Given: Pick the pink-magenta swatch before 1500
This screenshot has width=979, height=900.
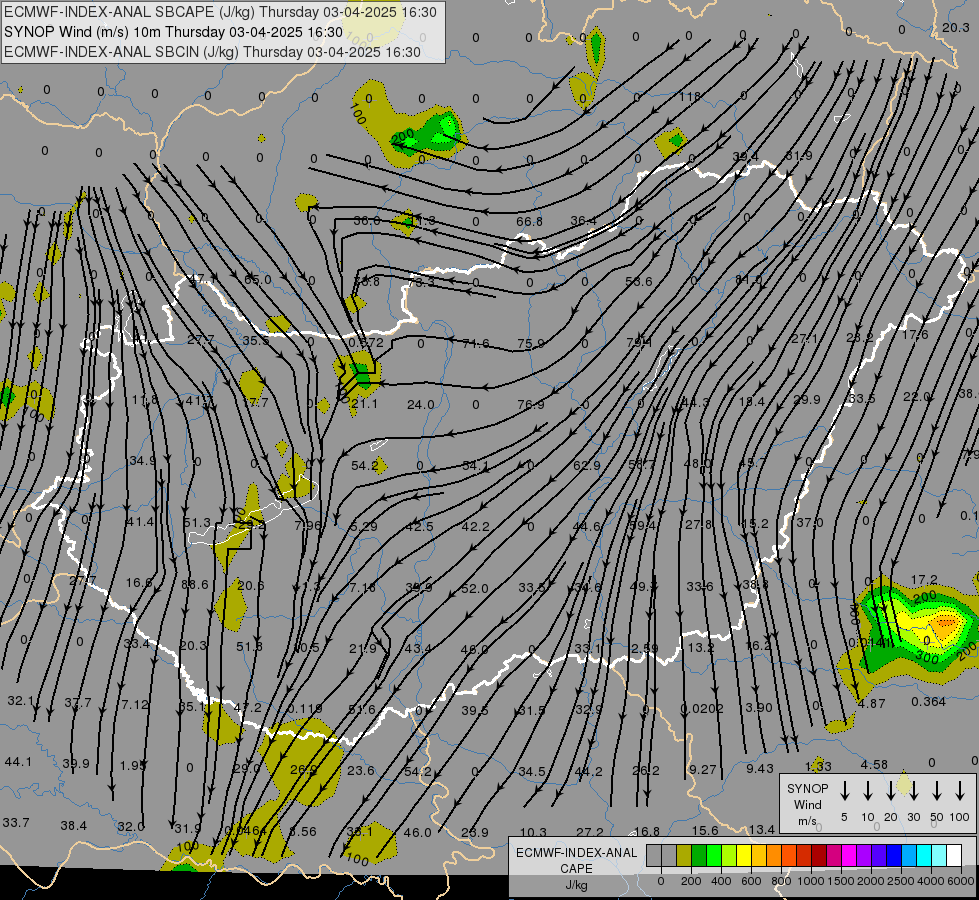Looking at the screenshot, I should pos(834,856).
